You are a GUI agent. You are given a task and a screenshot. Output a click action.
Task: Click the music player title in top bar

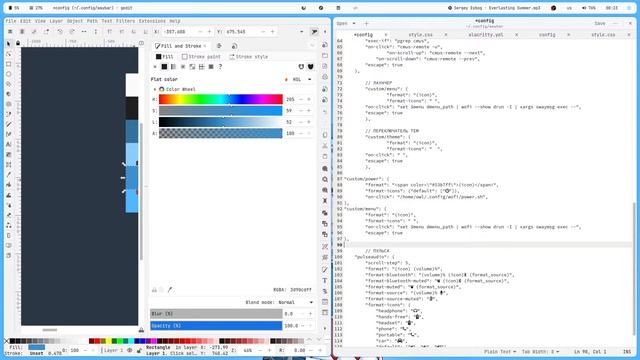(x=496, y=8)
